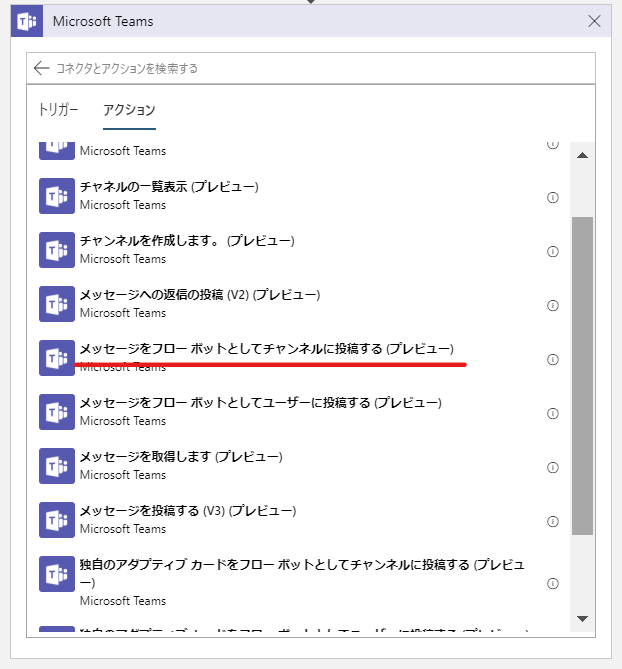Click Teams icon beside フロー ボットとしてユーザーに投稿する
The image size is (622, 669).
[57, 412]
